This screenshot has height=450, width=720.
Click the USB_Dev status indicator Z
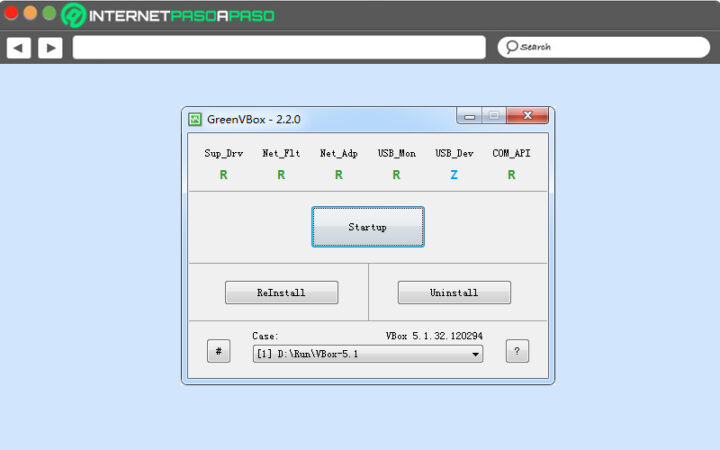pyautogui.click(x=454, y=175)
